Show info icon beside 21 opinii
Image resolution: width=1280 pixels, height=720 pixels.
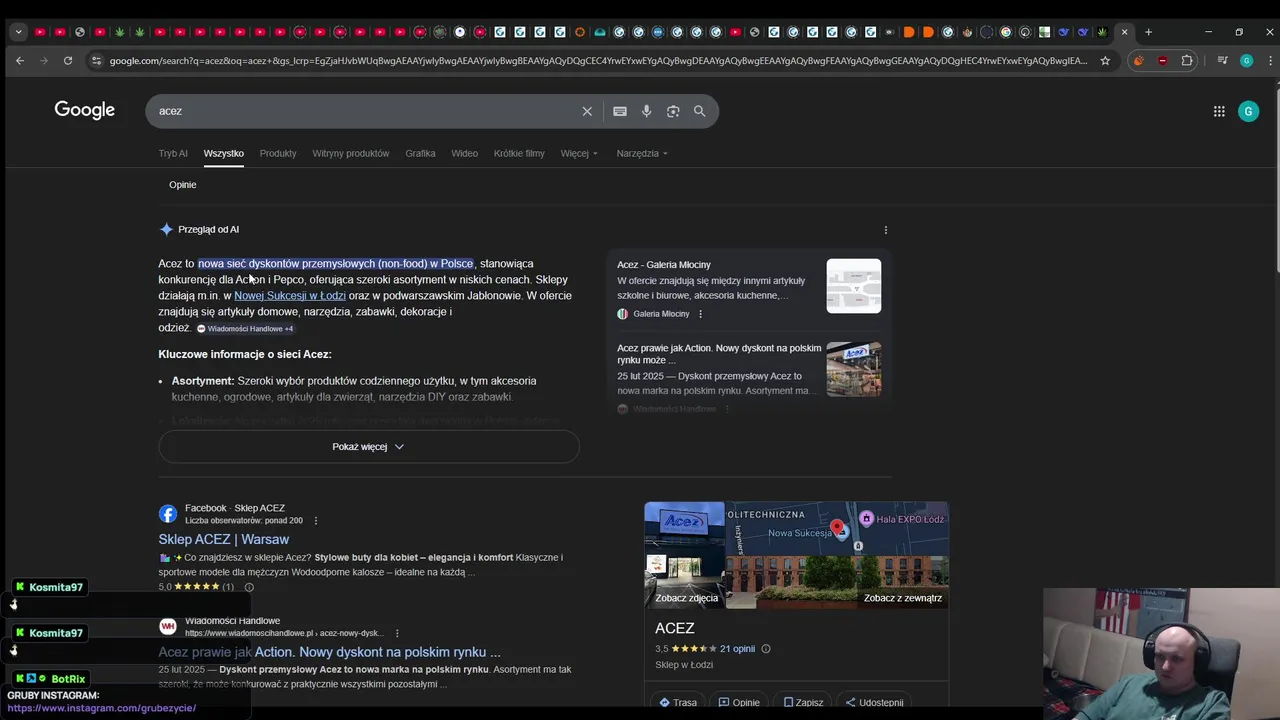coord(766,649)
